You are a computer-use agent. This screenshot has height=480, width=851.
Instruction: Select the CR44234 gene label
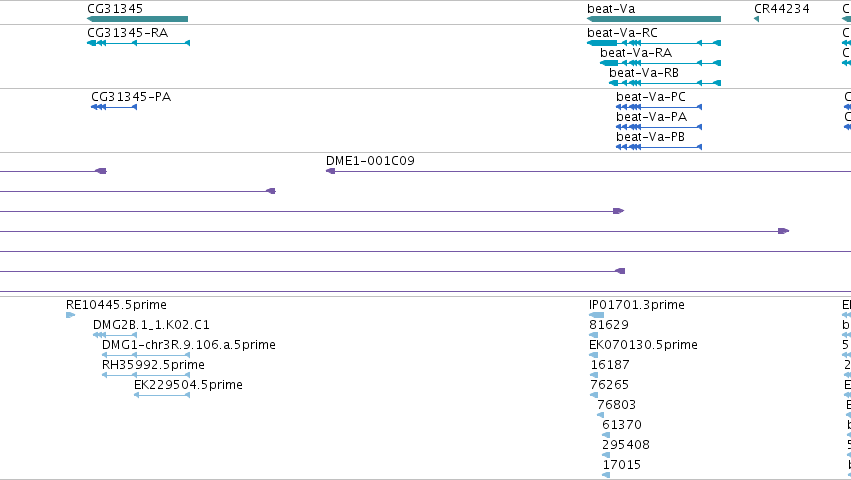coord(782,9)
